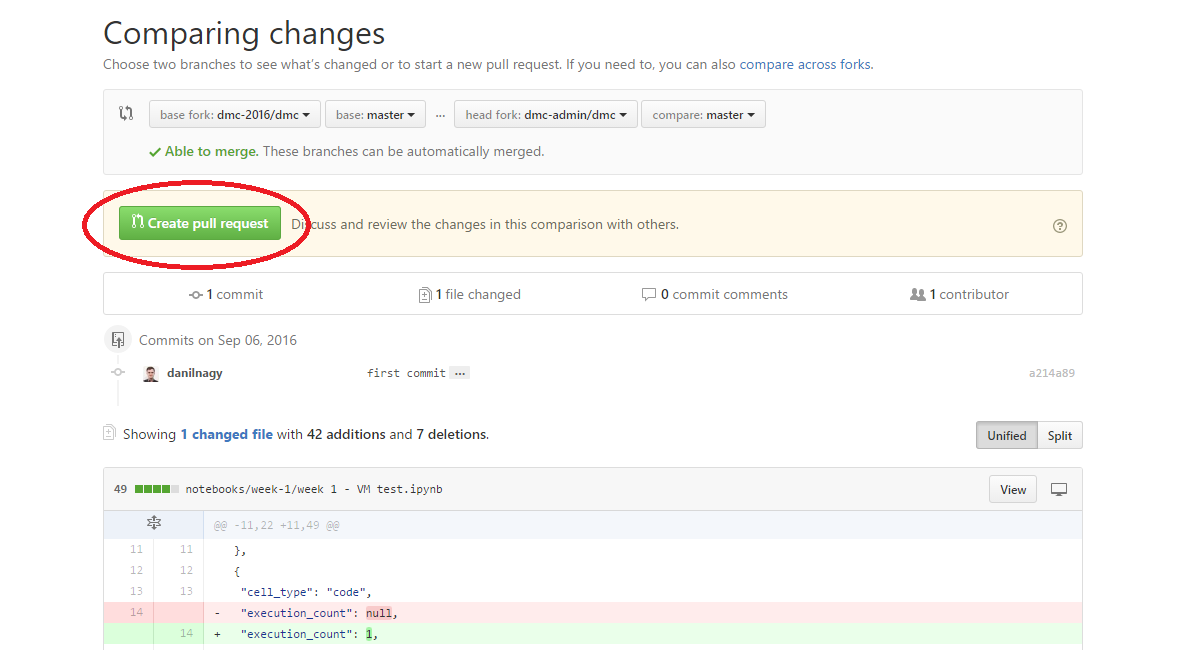Click the file icon beside Showing changed file

109,433
